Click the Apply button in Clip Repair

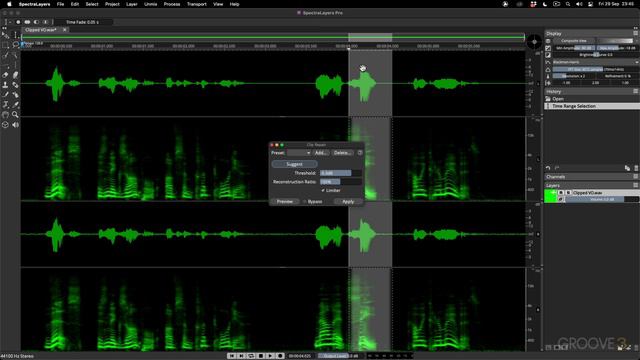click(x=348, y=202)
